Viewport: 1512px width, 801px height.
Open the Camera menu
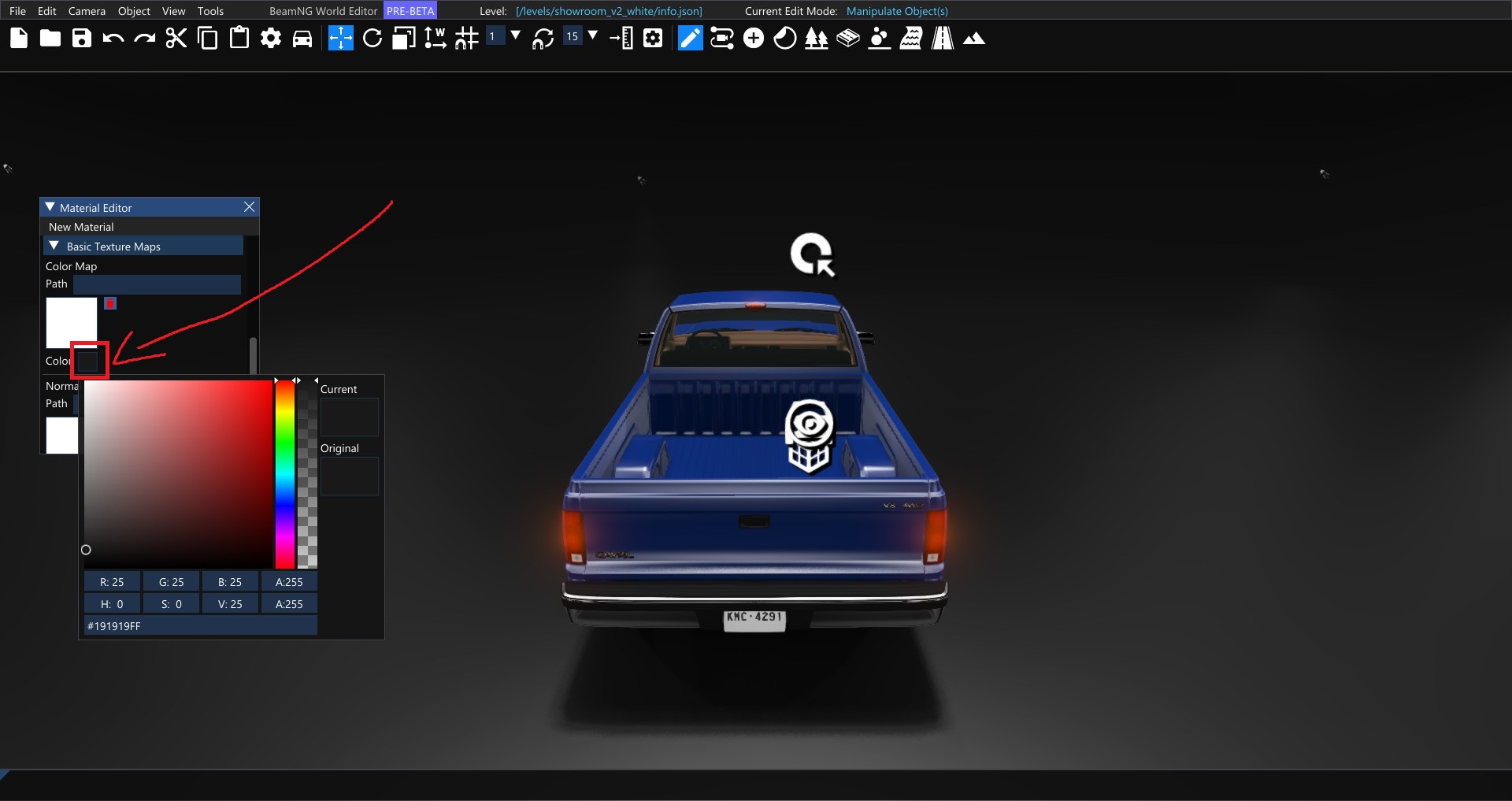point(87,11)
